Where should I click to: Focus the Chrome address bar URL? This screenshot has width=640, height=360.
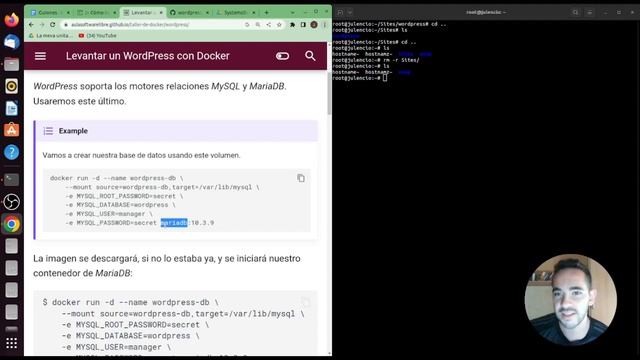[130, 24]
